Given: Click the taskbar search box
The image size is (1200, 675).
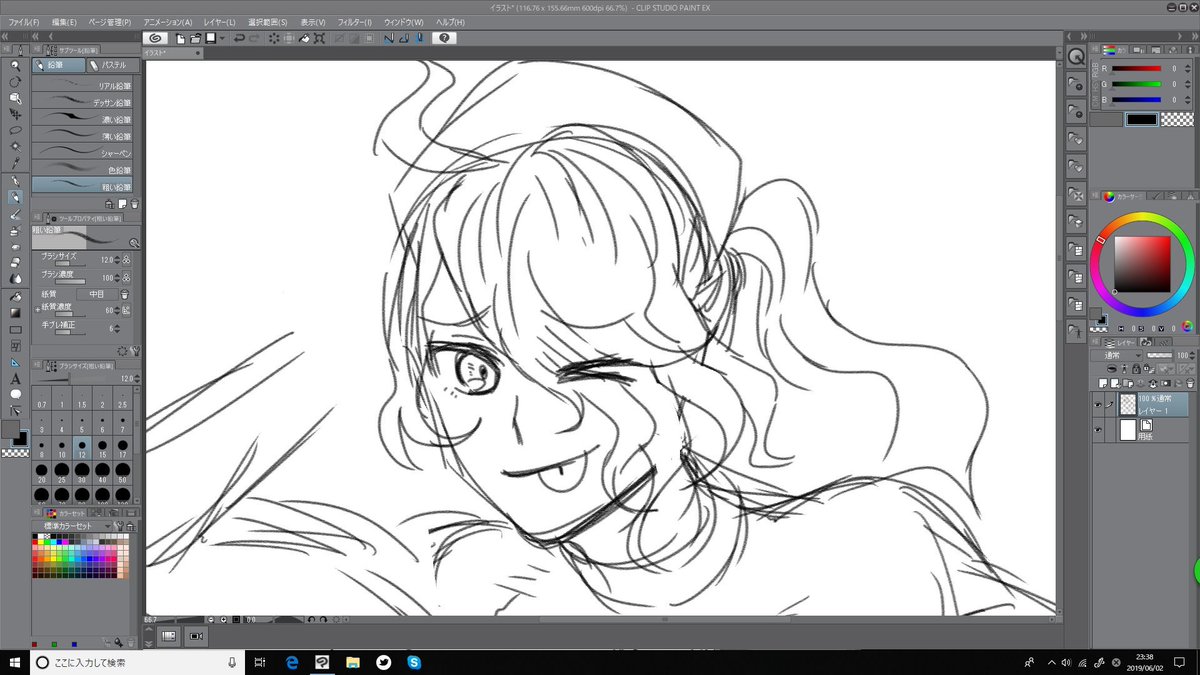Looking at the screenshot, I should 138,662.
